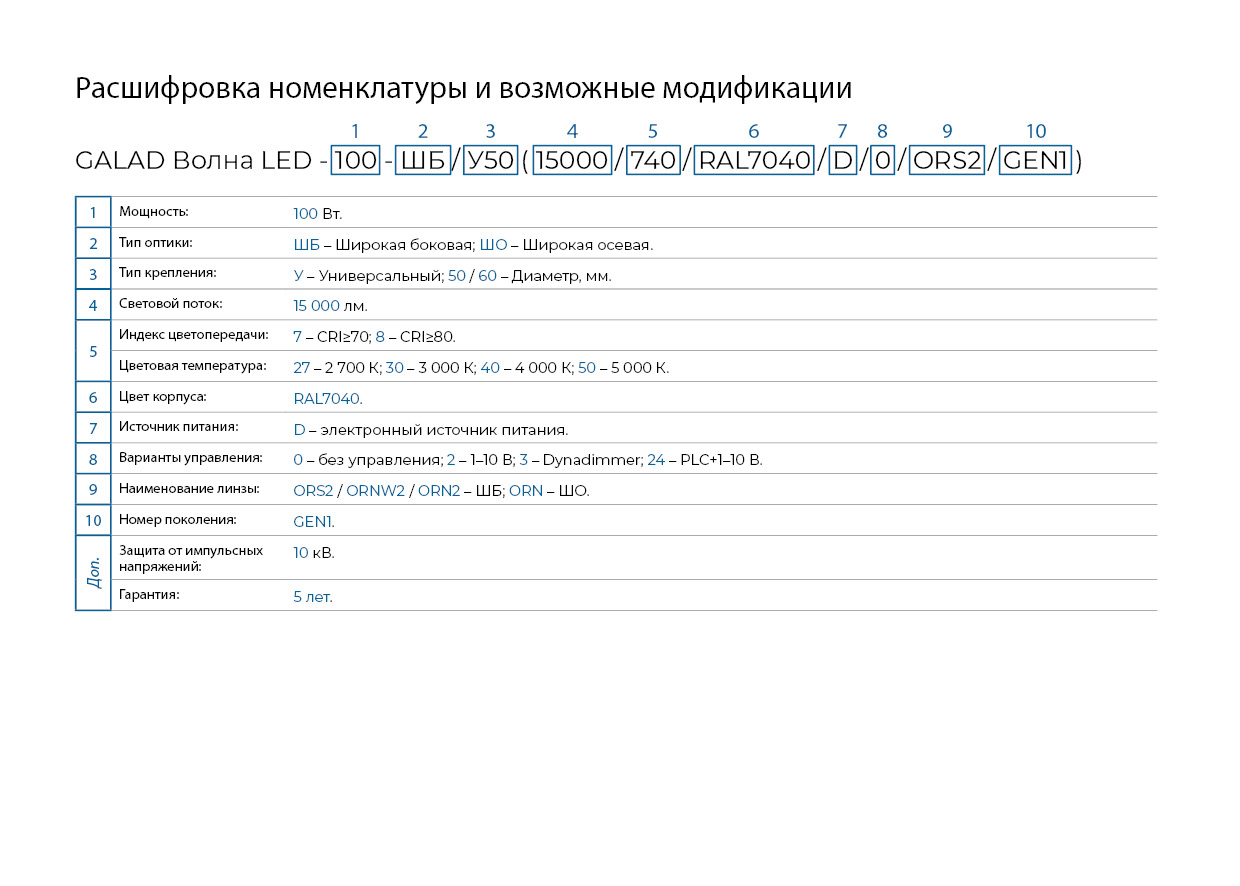Click the boxed 'ШБ' optics code segment
This screenshot has height=886, width=1240.
tap(423, 161)
